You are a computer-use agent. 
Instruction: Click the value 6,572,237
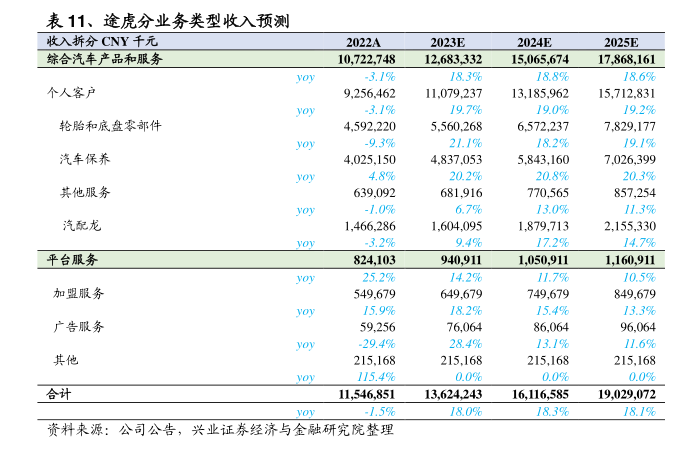543,127
